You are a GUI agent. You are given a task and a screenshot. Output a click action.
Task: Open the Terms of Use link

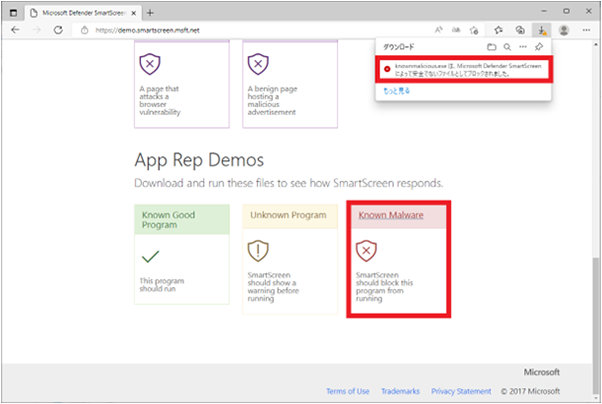348,391
